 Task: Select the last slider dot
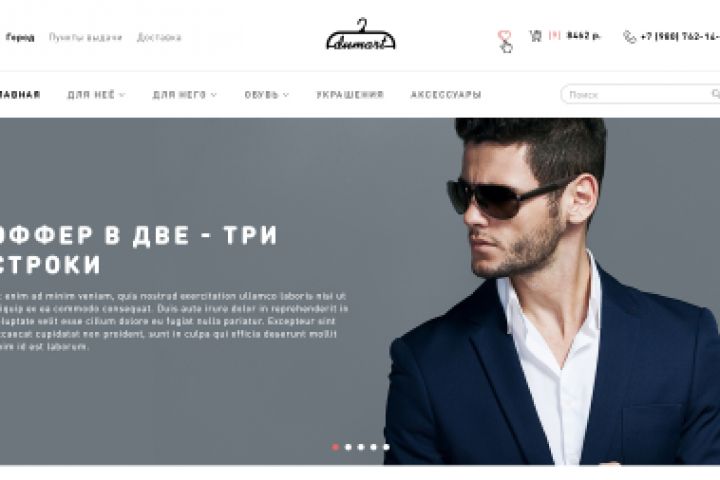pyautogui.click(x=386, y=447)
